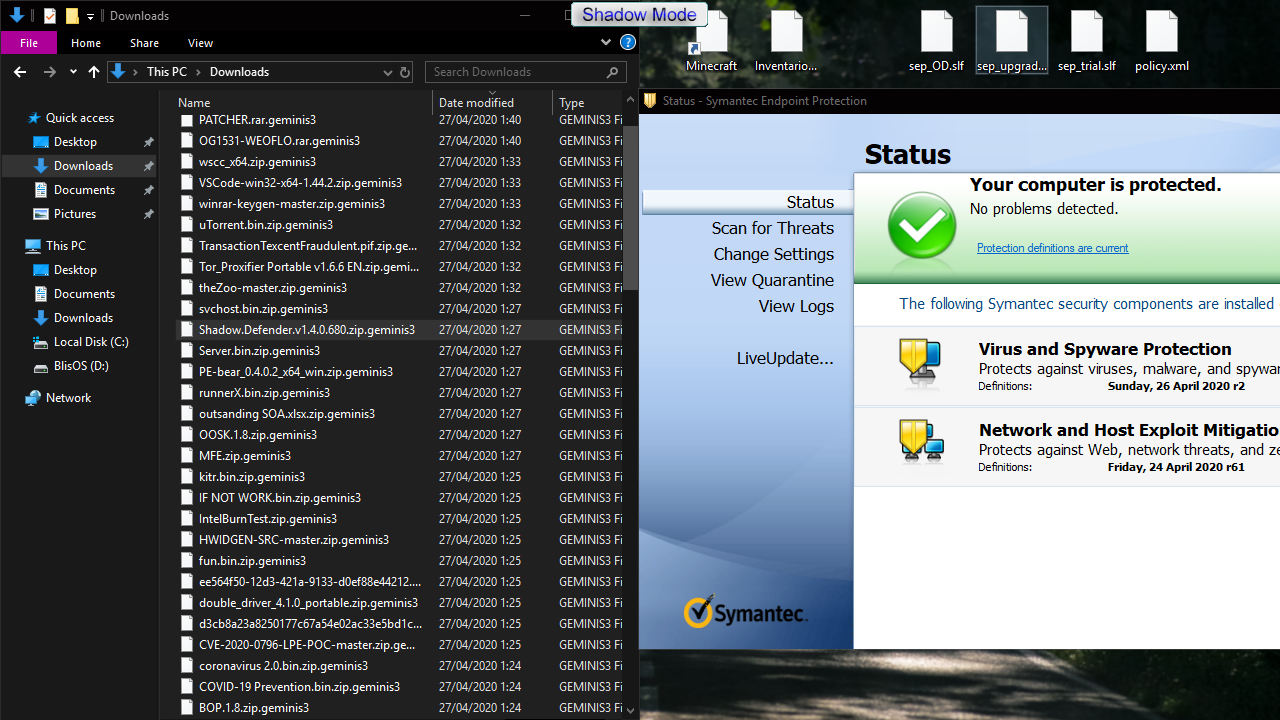Screen dimensions: 1280x720
Task: Click the file icon of theZoo-master.zip.geminis3
Action: tap(186, 288)
